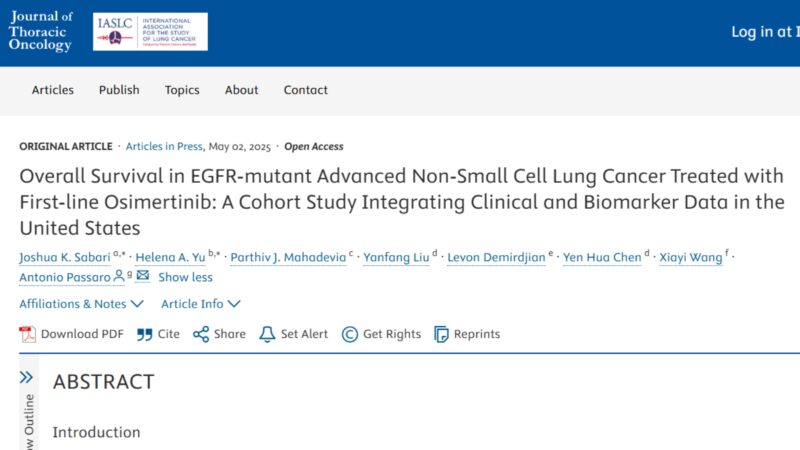Open the Articles menu

[x=53, y=90]
